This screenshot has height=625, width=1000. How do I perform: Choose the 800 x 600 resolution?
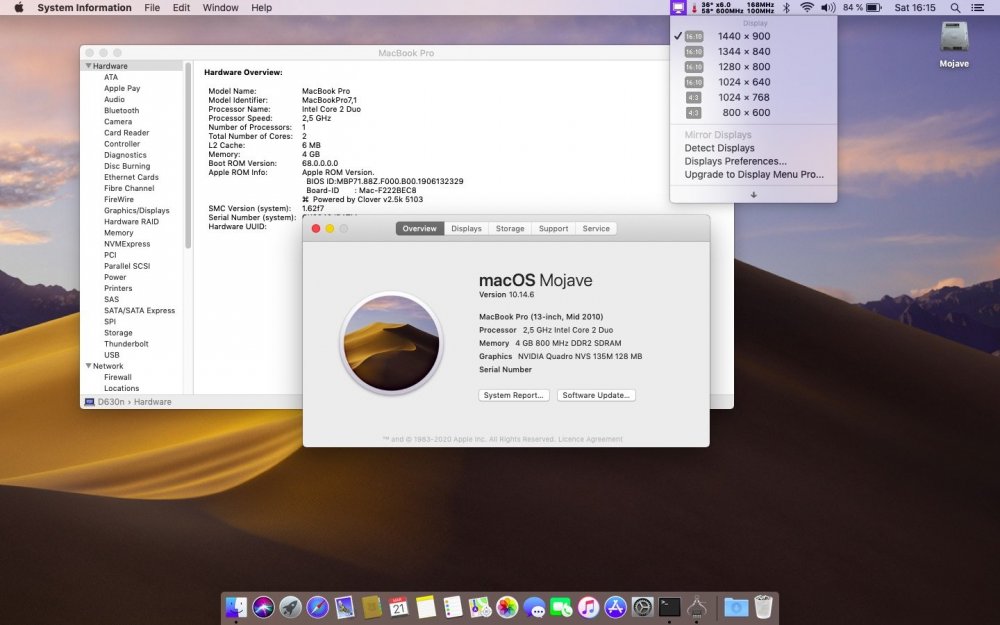[x=744, y=112]
